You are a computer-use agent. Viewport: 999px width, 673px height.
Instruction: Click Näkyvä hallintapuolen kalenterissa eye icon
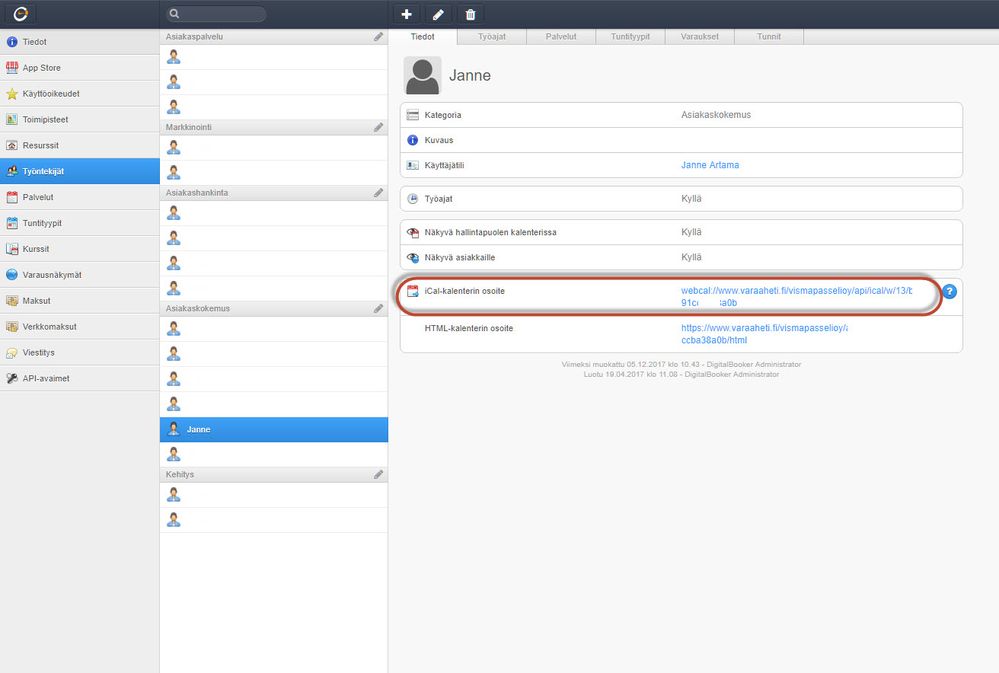[x=413, y=233]
